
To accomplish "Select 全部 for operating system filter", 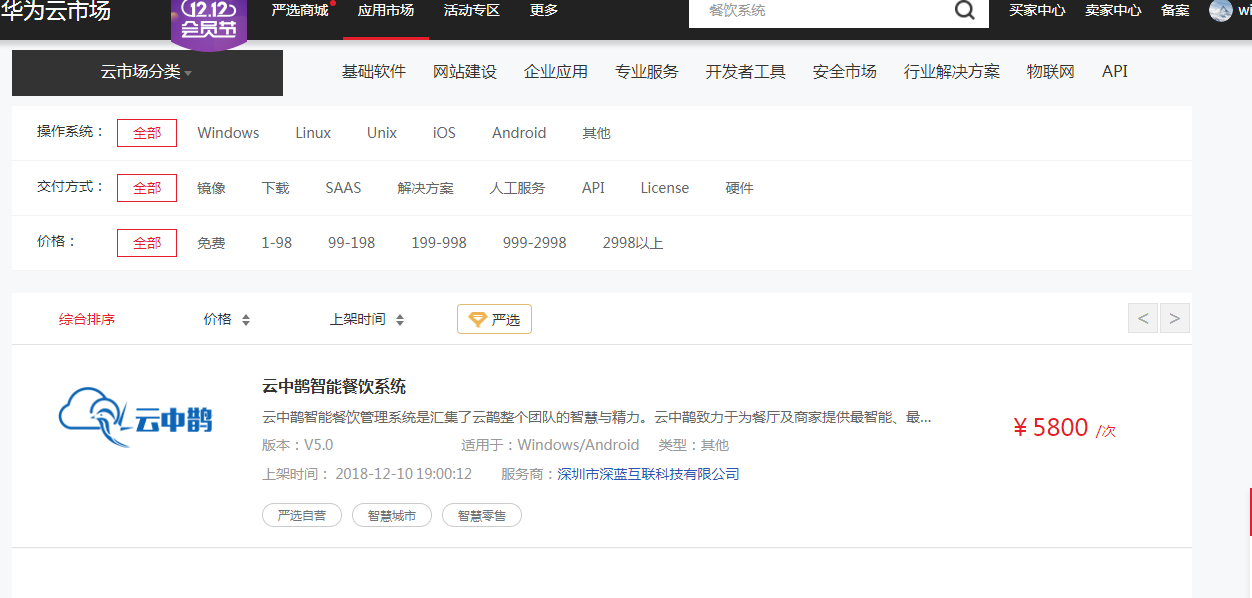I will tap(147, 133).
